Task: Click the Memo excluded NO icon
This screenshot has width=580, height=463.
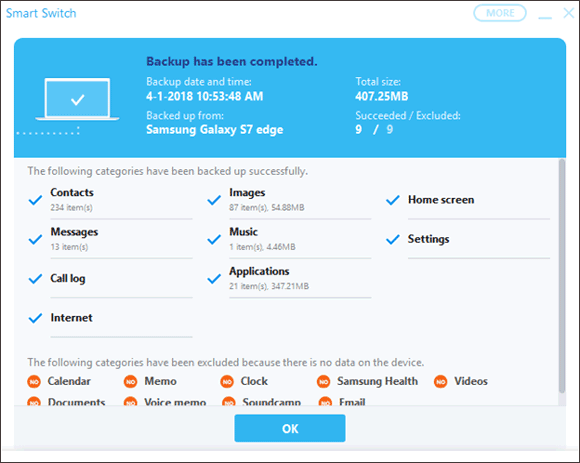Action: 131,382
